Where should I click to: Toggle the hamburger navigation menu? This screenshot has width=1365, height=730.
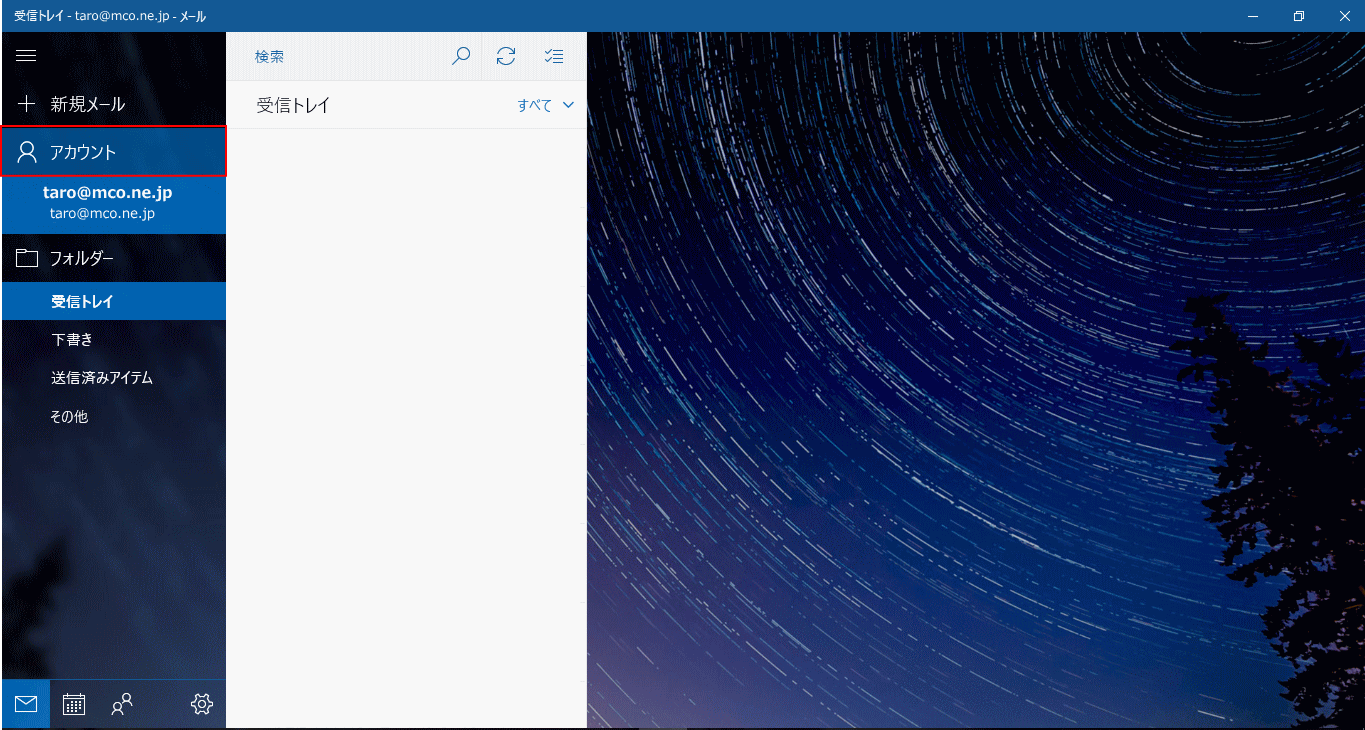click(27, 56)
